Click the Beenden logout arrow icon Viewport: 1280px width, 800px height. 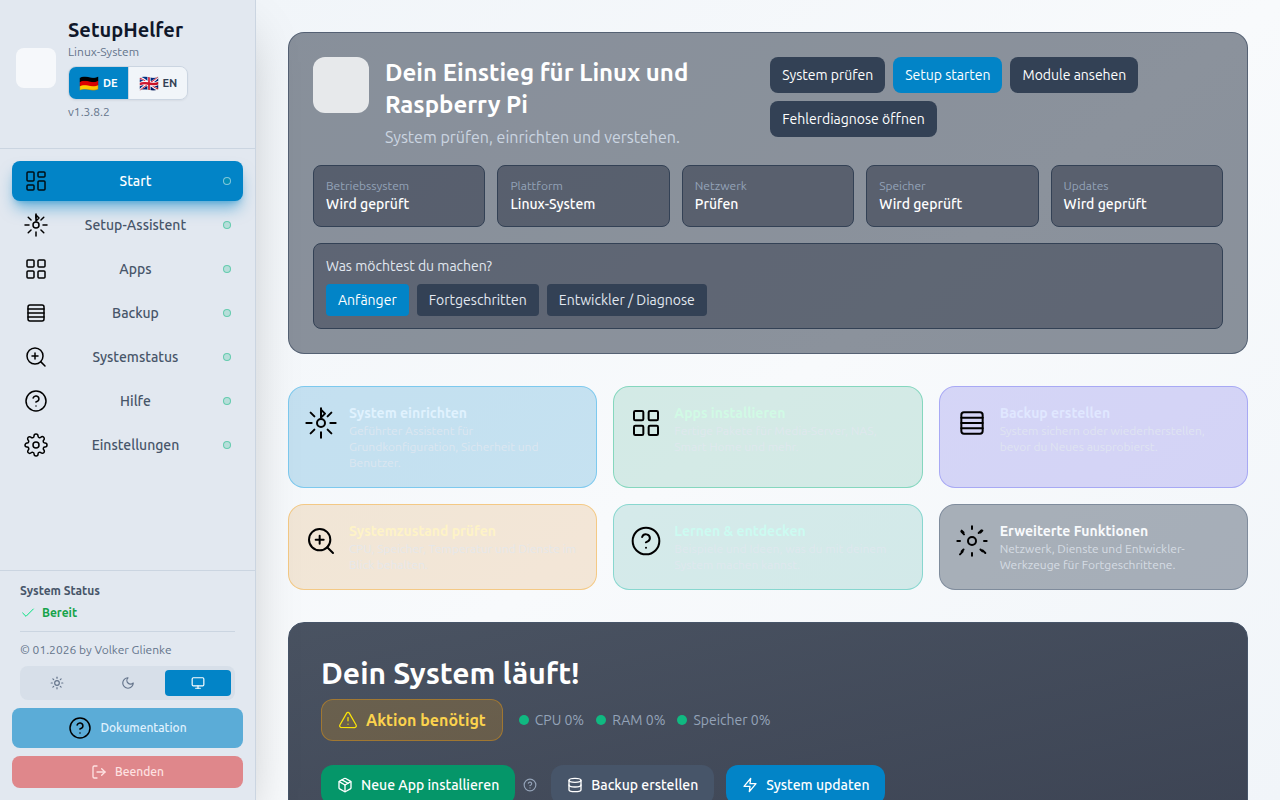(99, 772)
